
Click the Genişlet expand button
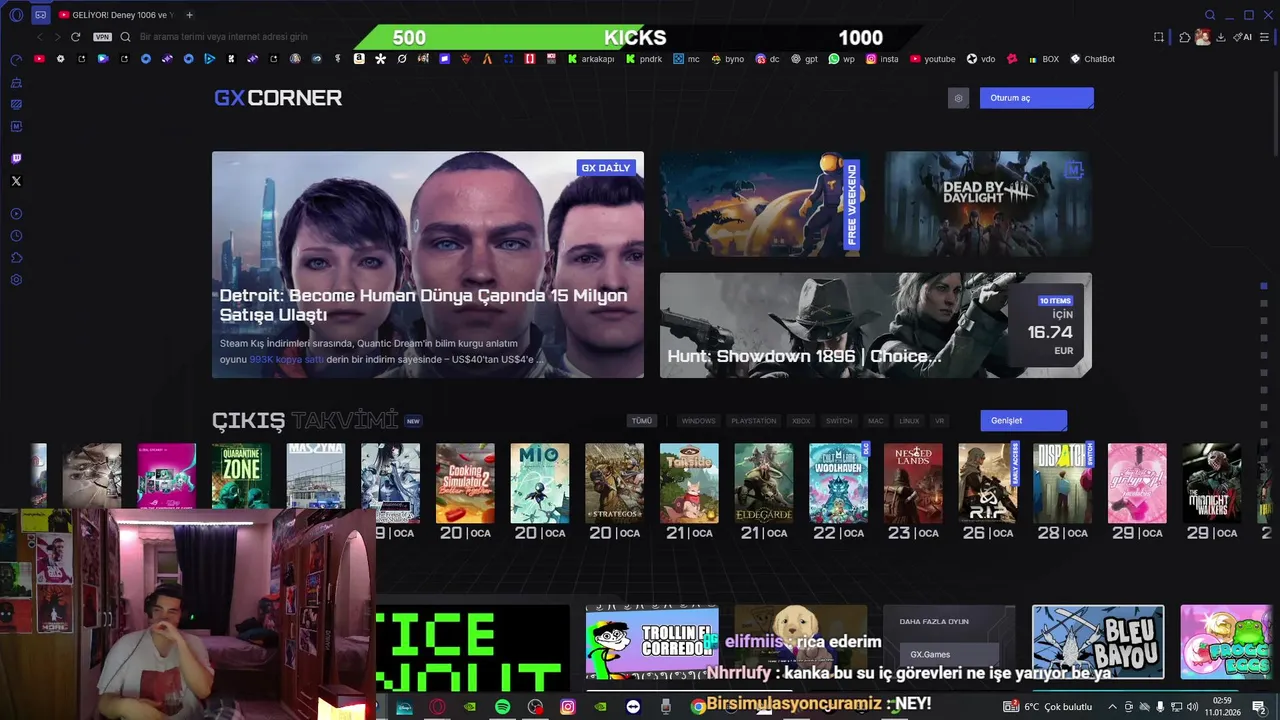coord(1023,421)
